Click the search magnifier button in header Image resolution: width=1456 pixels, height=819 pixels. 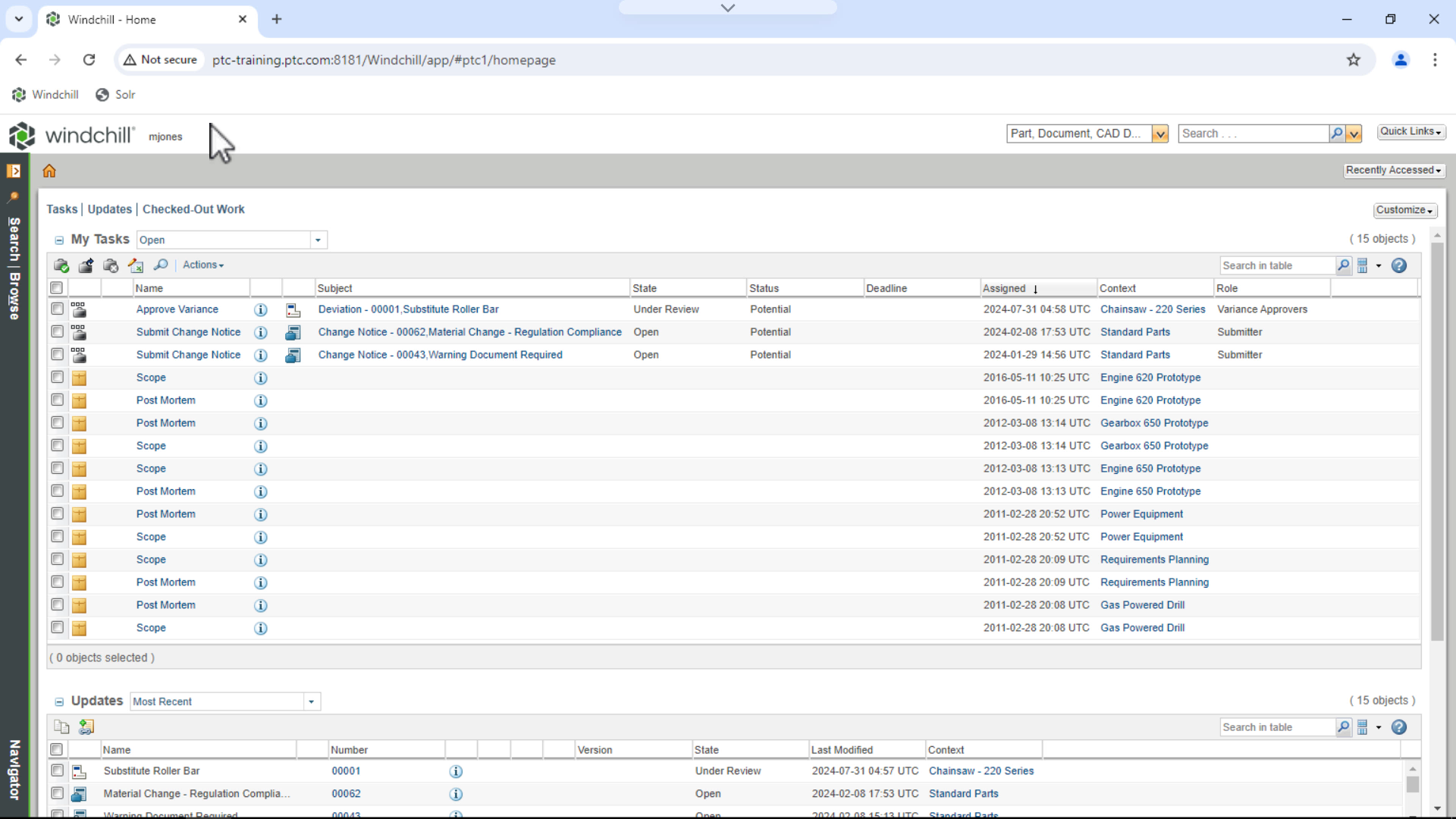click(1337, 133)
